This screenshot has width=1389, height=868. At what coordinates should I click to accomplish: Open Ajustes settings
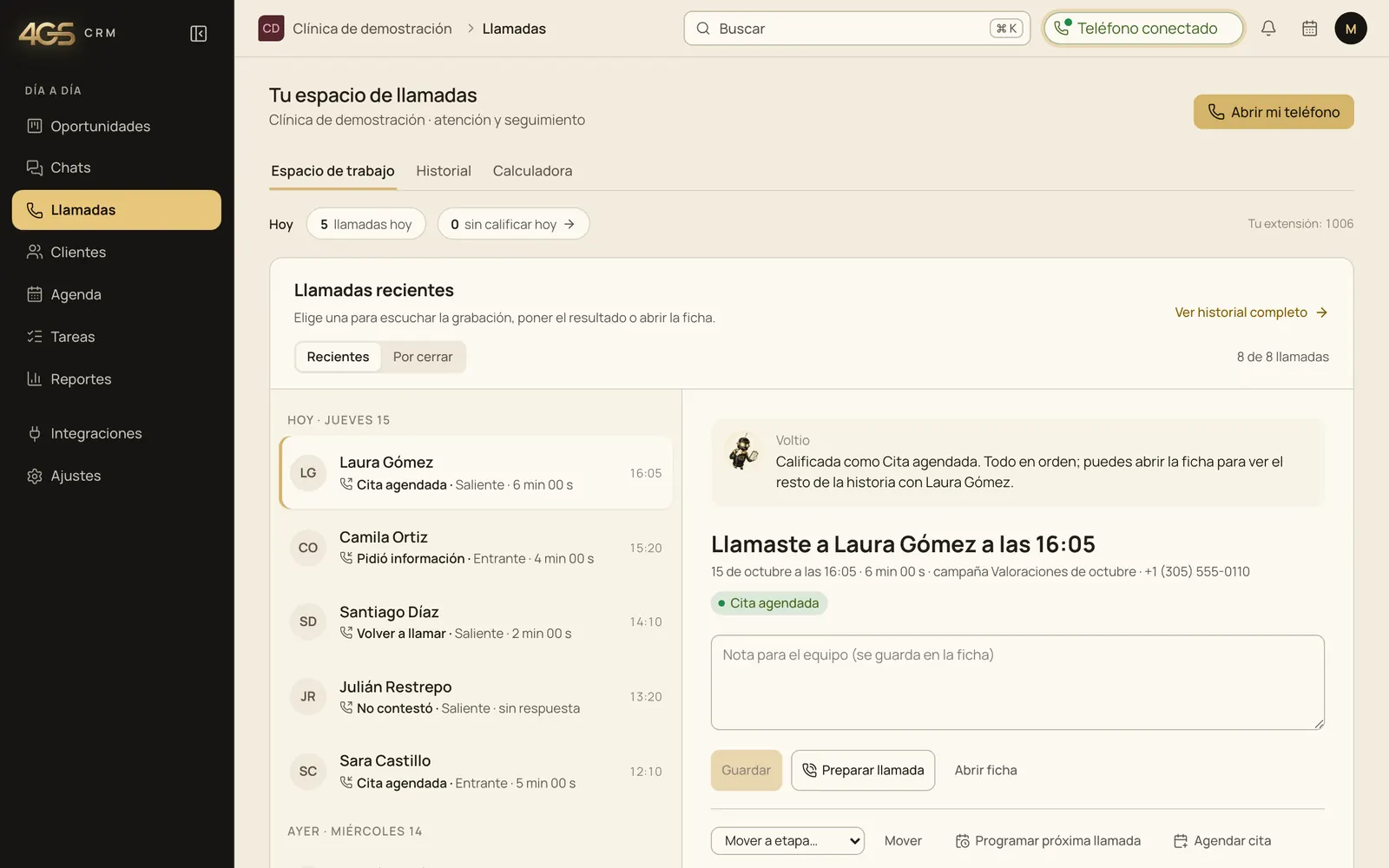click(x=116, y=476)
